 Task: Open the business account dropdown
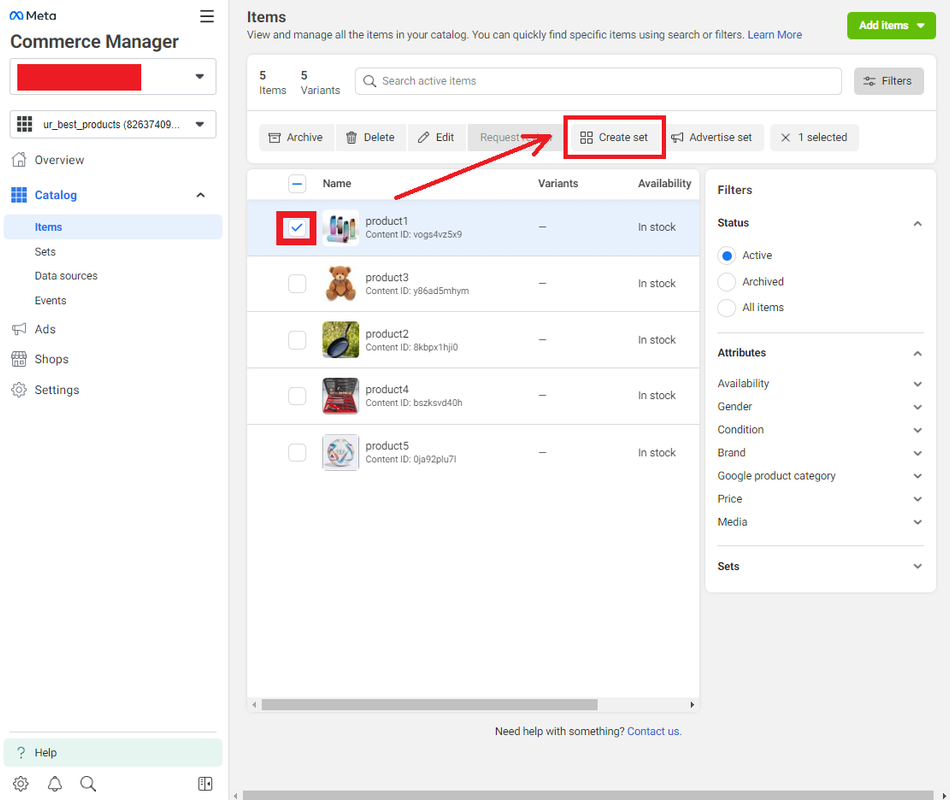(113, 77)
